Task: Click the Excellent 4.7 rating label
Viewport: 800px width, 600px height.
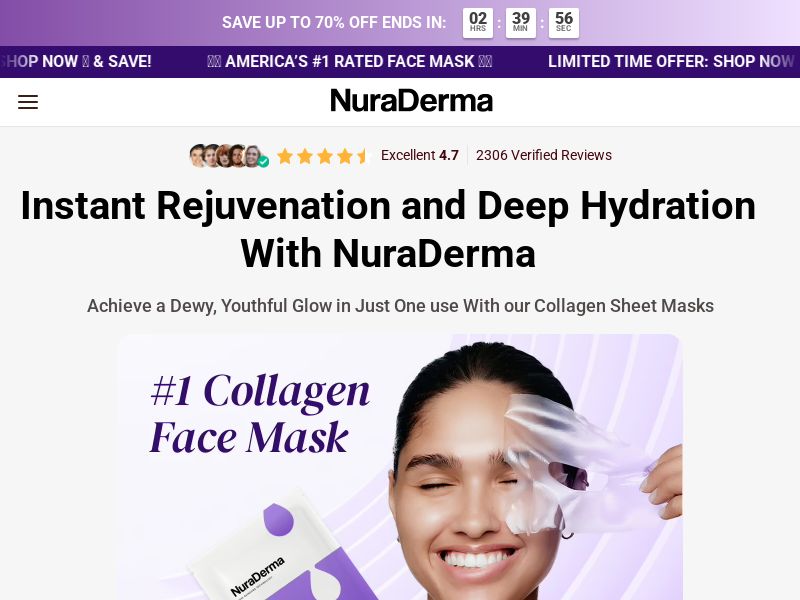Action: (419, 155)
